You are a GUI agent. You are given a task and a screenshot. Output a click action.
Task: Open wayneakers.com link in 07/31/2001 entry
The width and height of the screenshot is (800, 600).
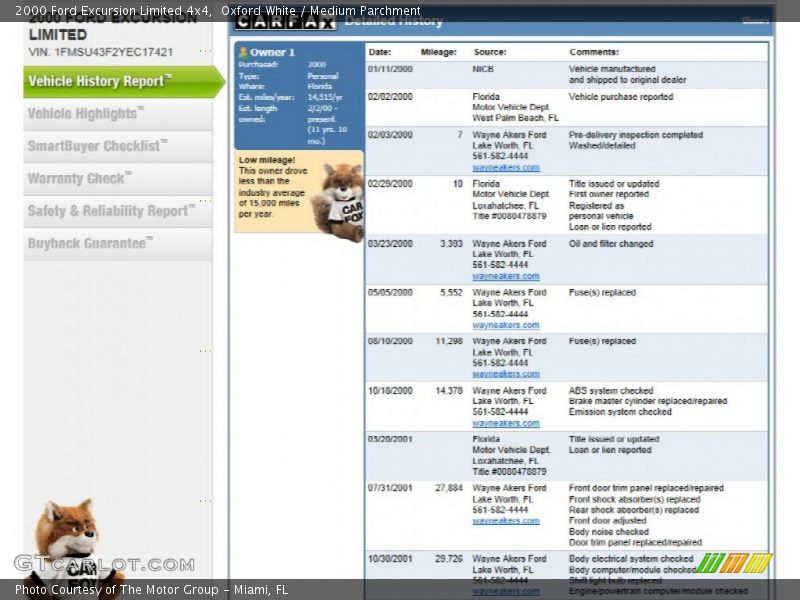click(x=505, y=521)
